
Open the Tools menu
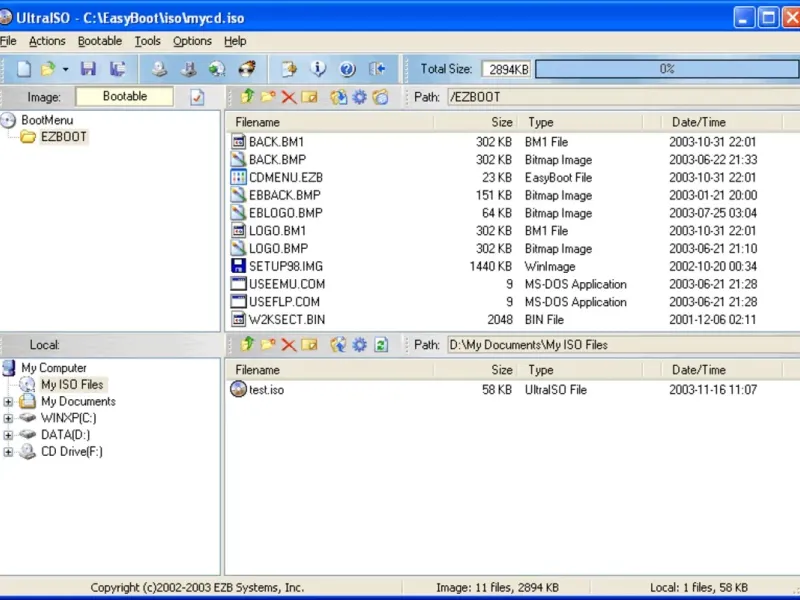point(147,41)
